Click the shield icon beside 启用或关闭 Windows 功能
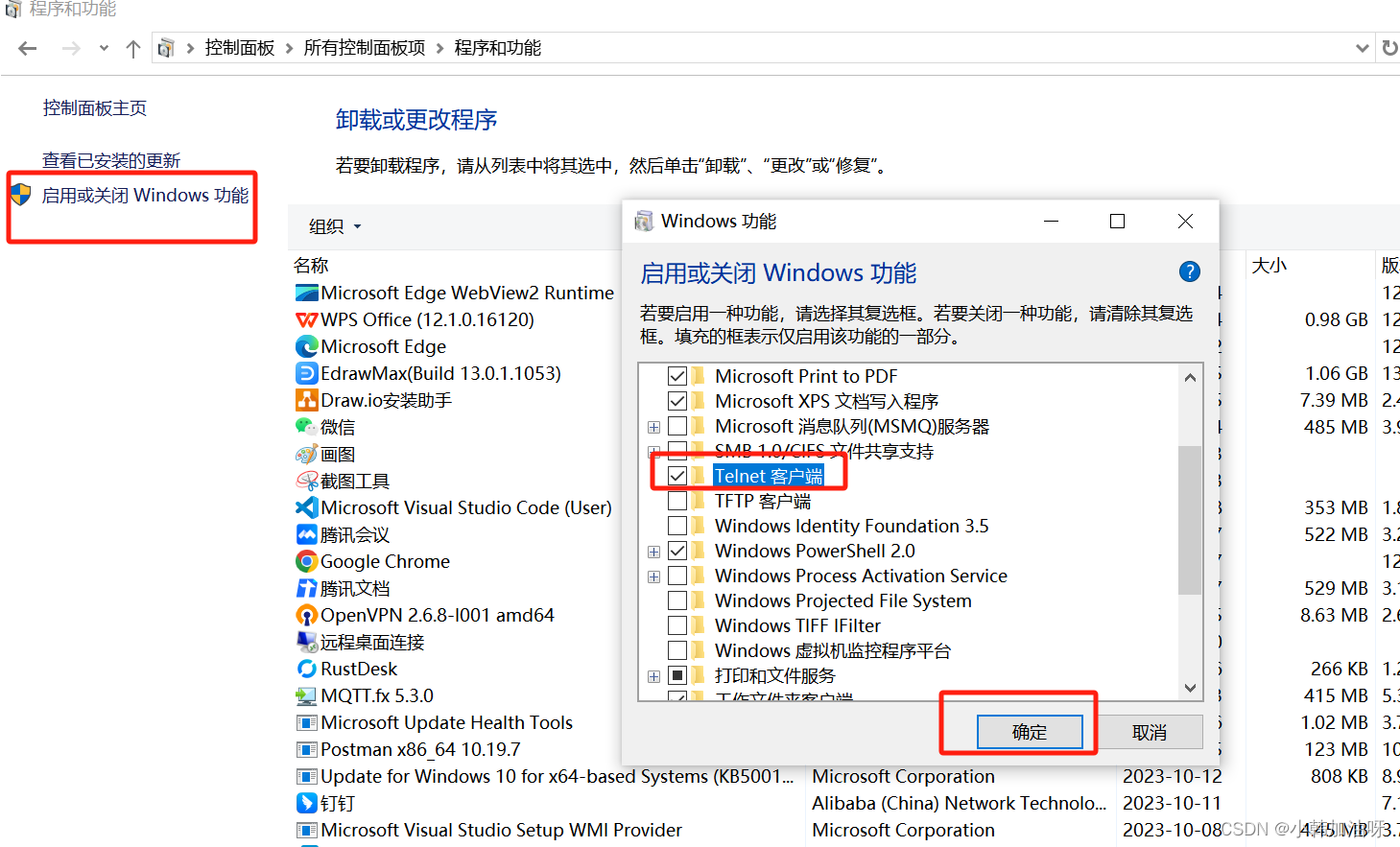This screenshot has width=1400, height=847. (x=21, y=195)
